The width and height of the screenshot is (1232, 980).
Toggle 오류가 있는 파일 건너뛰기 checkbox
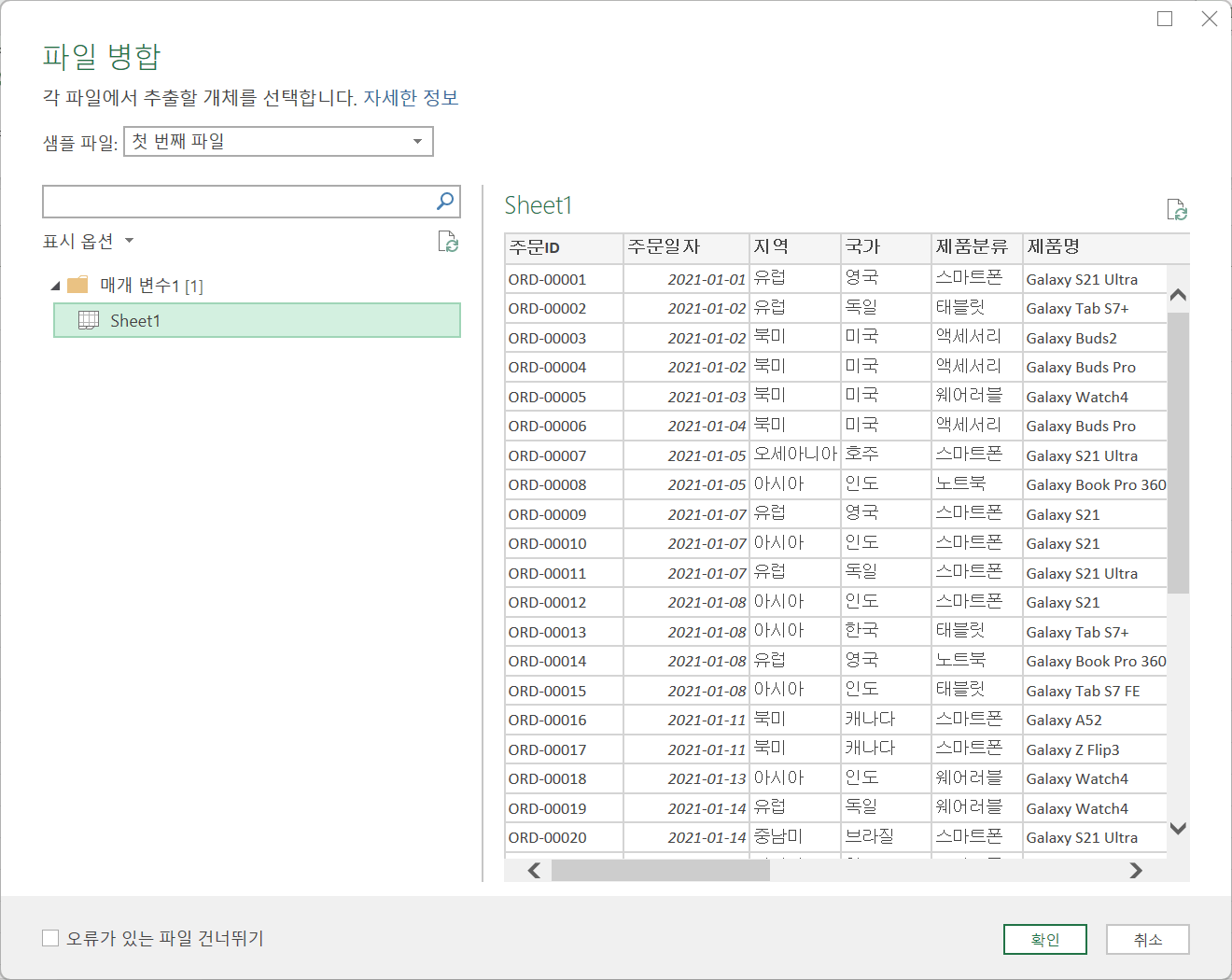pyautogui.click(x=50, y=938)
